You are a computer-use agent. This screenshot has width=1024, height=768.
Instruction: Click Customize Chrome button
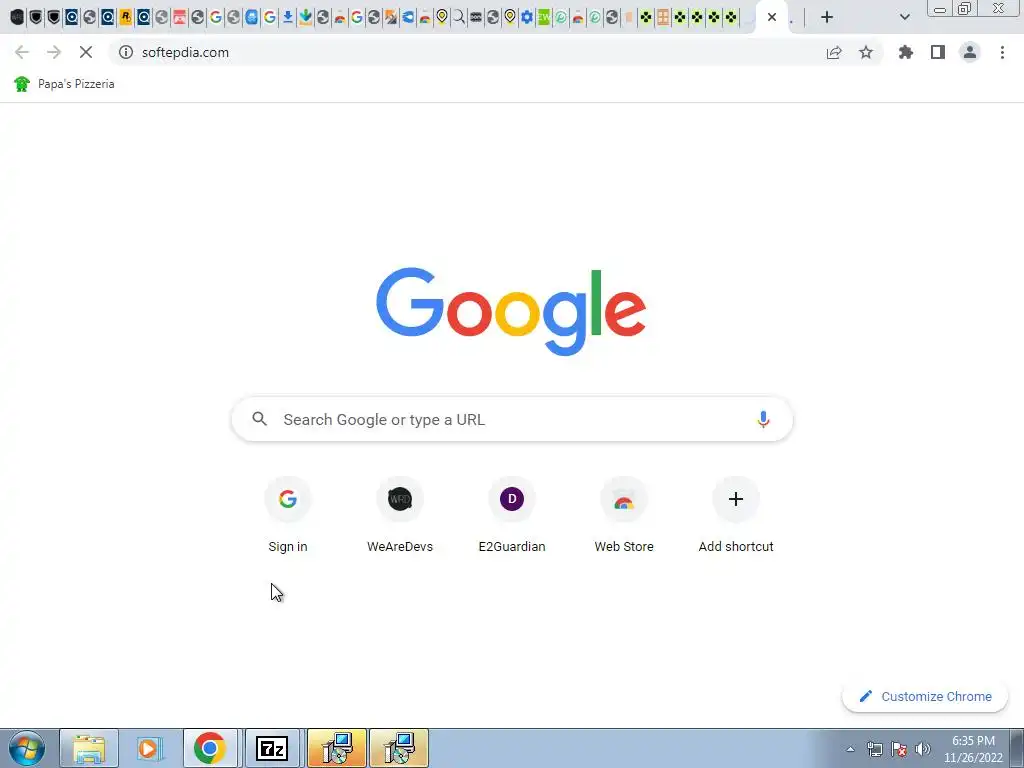point(925,696)
